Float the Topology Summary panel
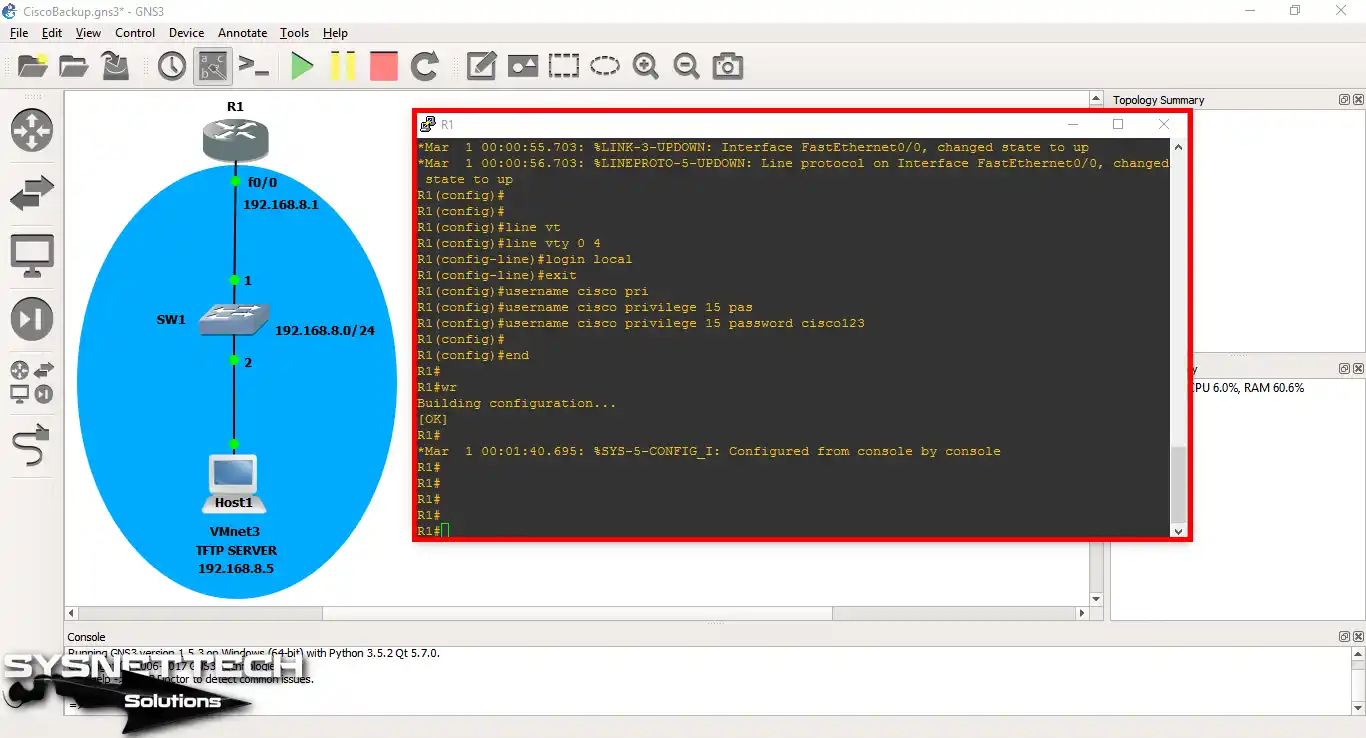1366x738 pixels. point(1344,100)
